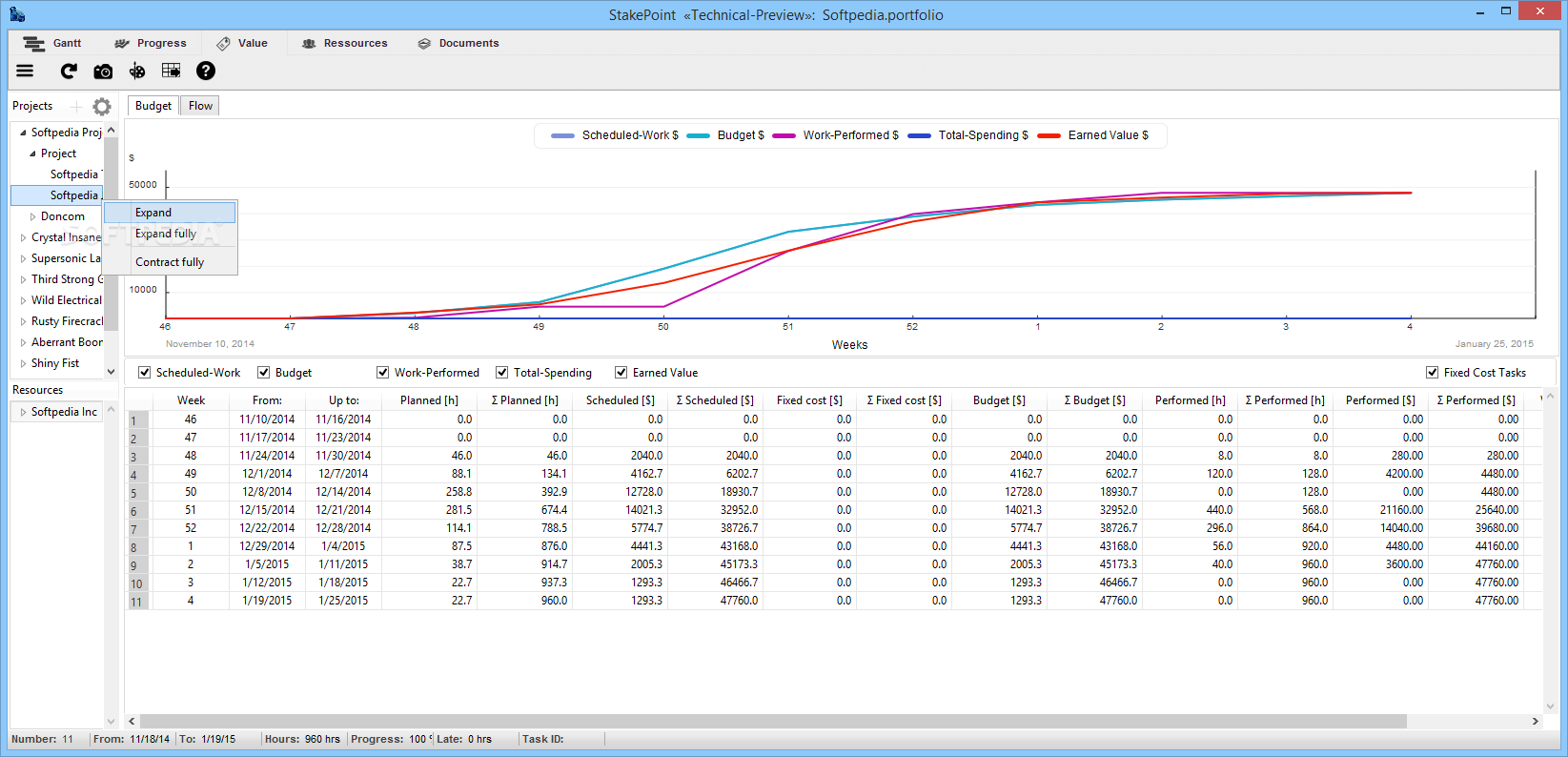The width and height of the screenshot is (1568, 757).
Task: Click the Budget $ legend swatch
Action: [699, 135]
